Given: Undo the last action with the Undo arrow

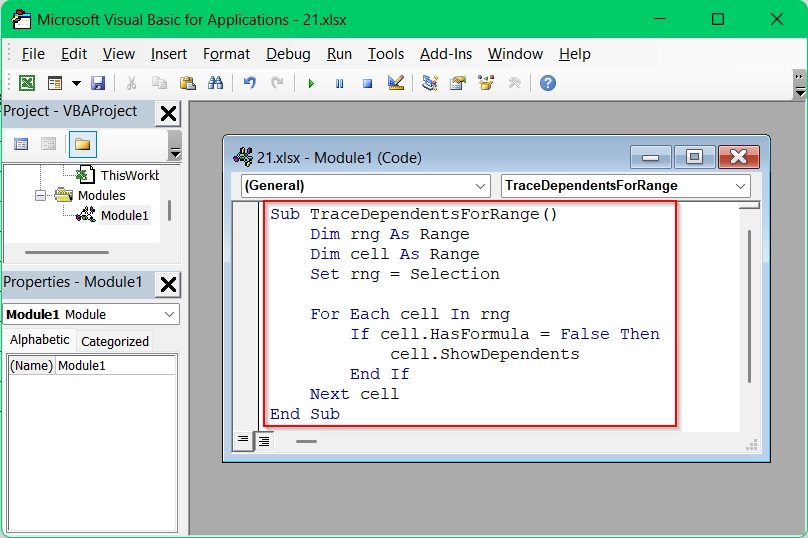Looking at the screenshot, I should point(249,83).
